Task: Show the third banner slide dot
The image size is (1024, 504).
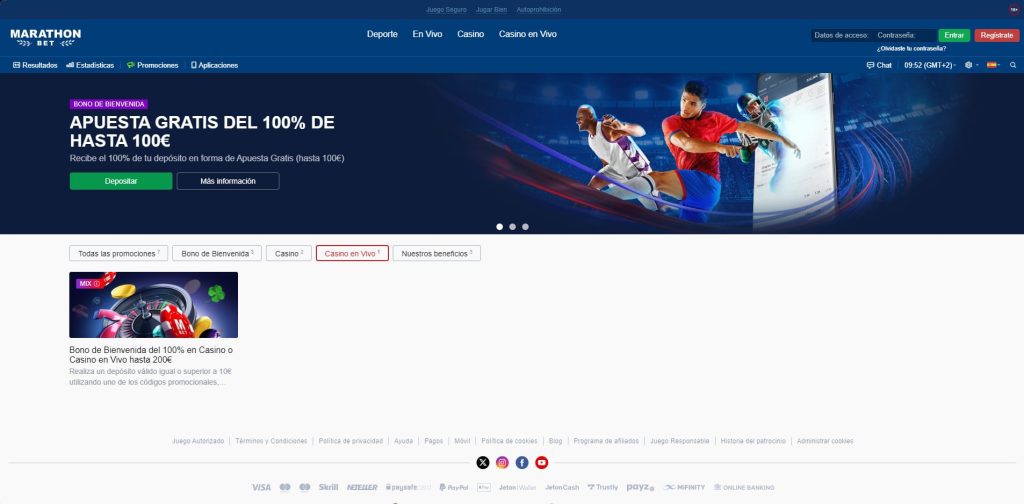Action: pyautogui.click(x=526, y=227)
